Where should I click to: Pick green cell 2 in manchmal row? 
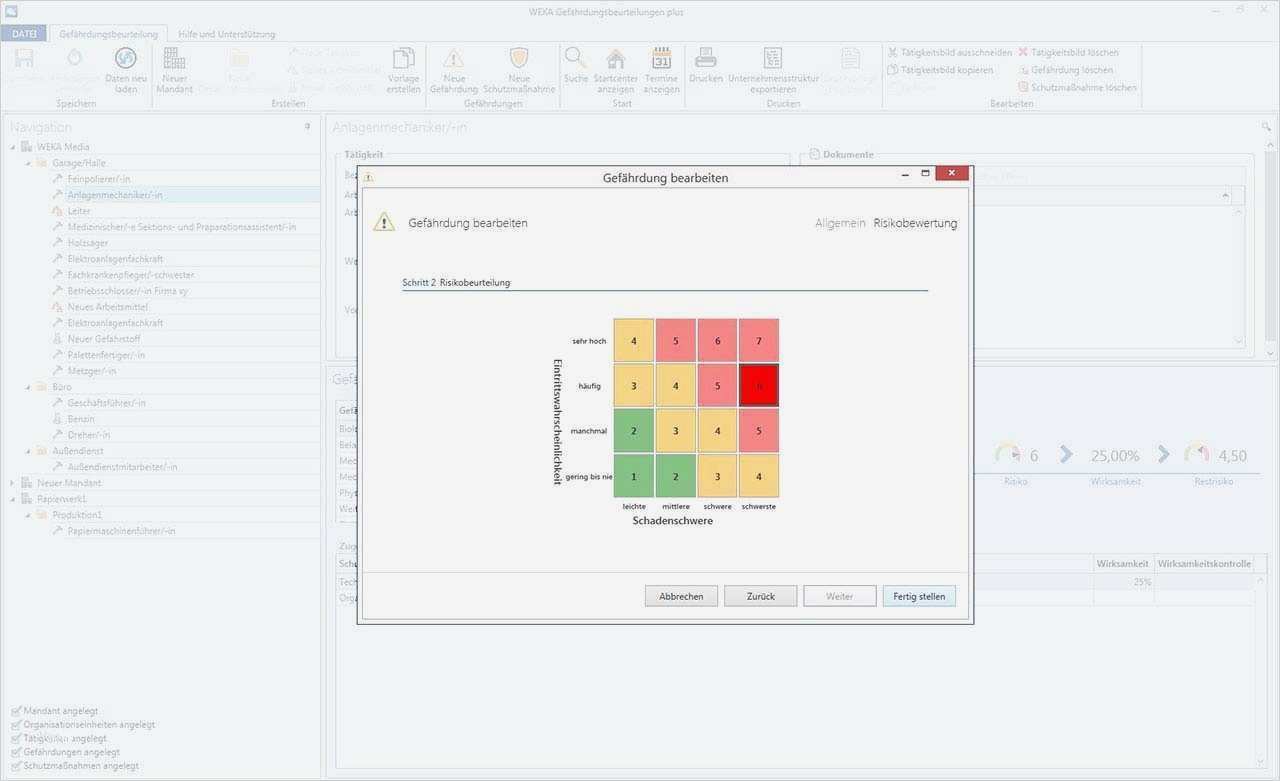coord(633,431)
